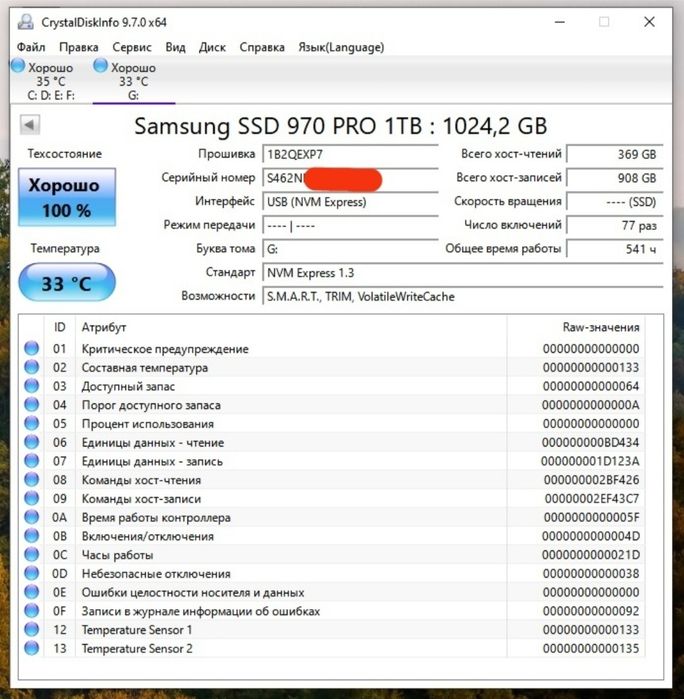Click the Raw-значения column header

click(x=576, y=327)
